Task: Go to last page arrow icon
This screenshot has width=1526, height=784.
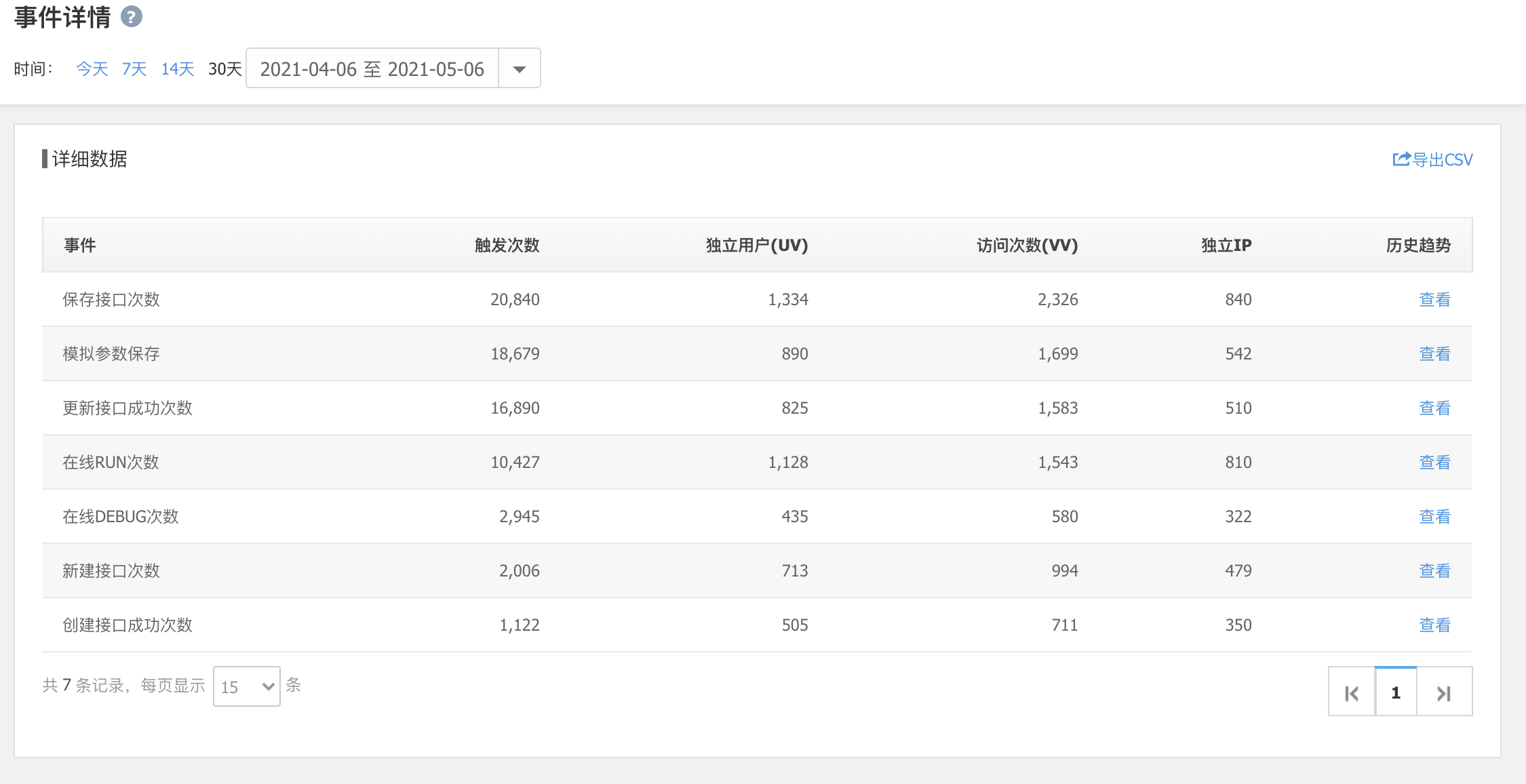Action: pos(1444,692)
